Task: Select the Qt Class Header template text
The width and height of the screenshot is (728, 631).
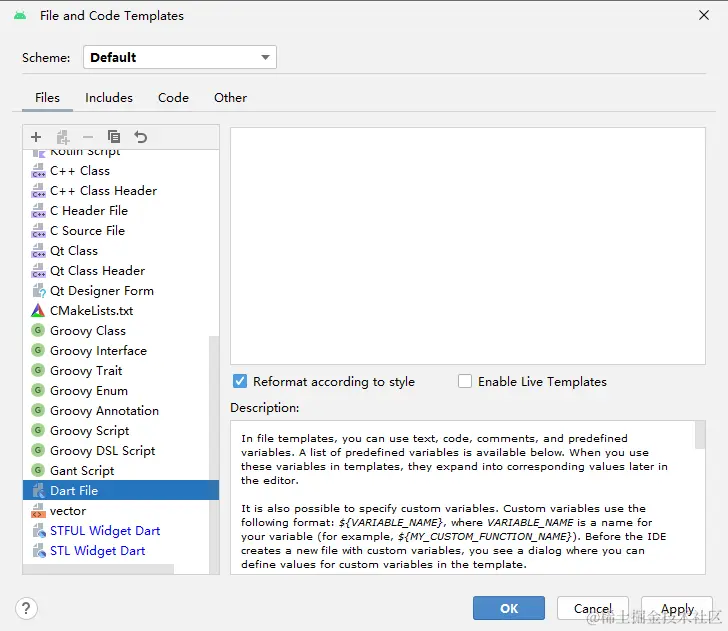Action: click(x=98, y=271)
